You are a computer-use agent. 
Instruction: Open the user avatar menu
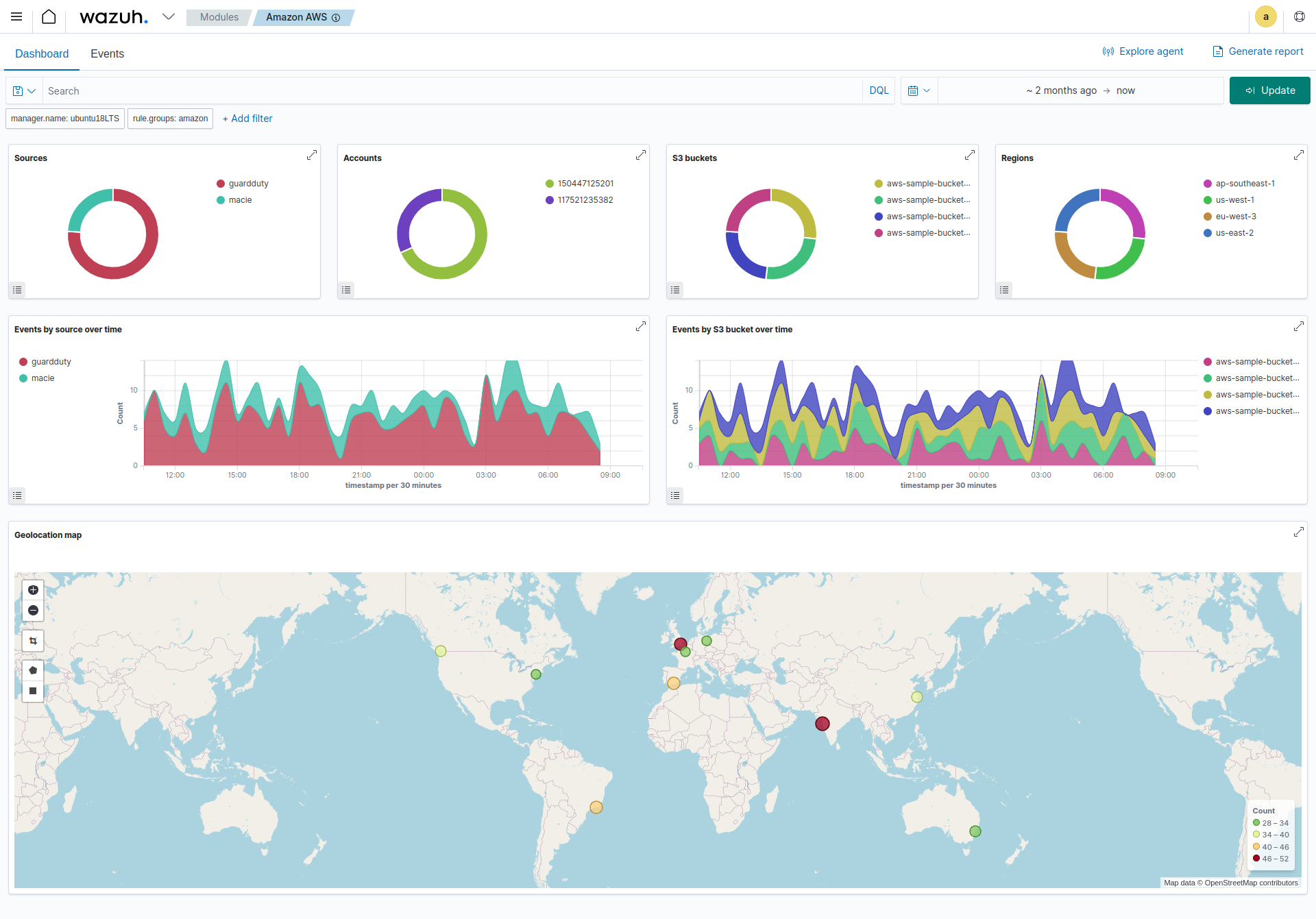(x=1265, y=16)
